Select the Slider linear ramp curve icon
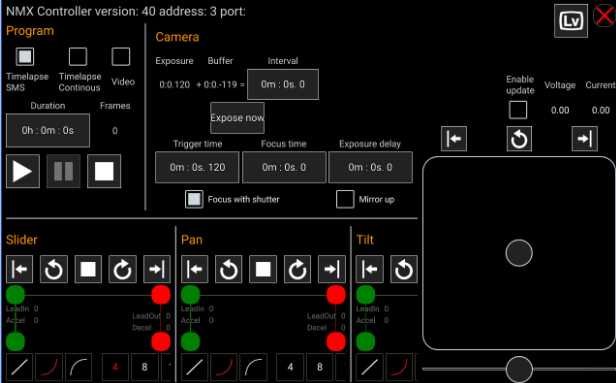The width and height of the screenshot is (616, 383). click(19, 367)
